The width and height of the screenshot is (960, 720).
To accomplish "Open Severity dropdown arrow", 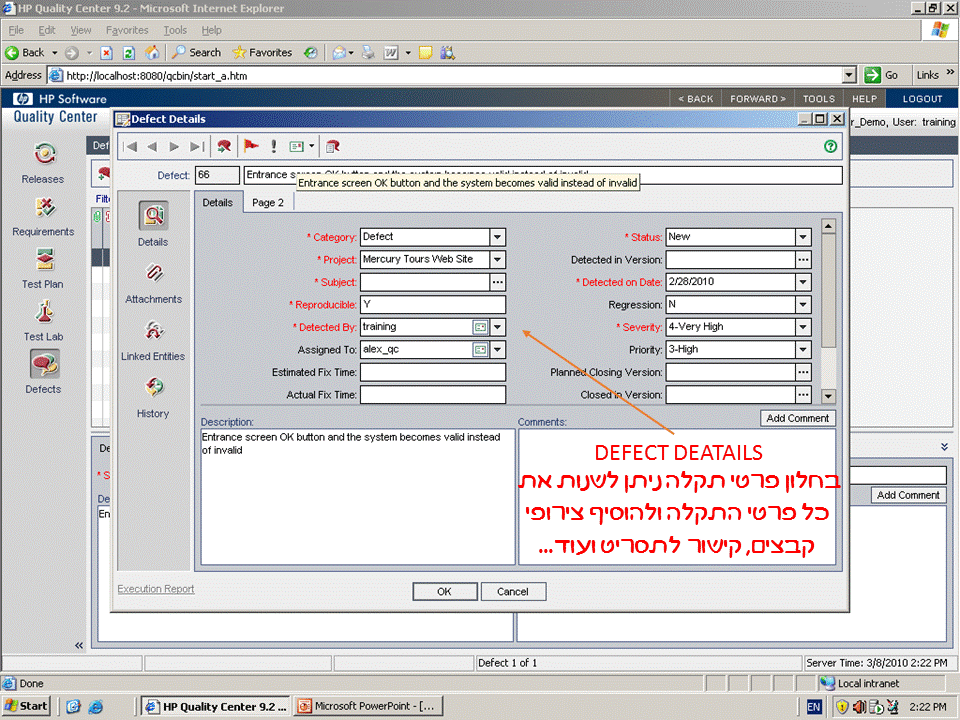I will click(803, 328).
